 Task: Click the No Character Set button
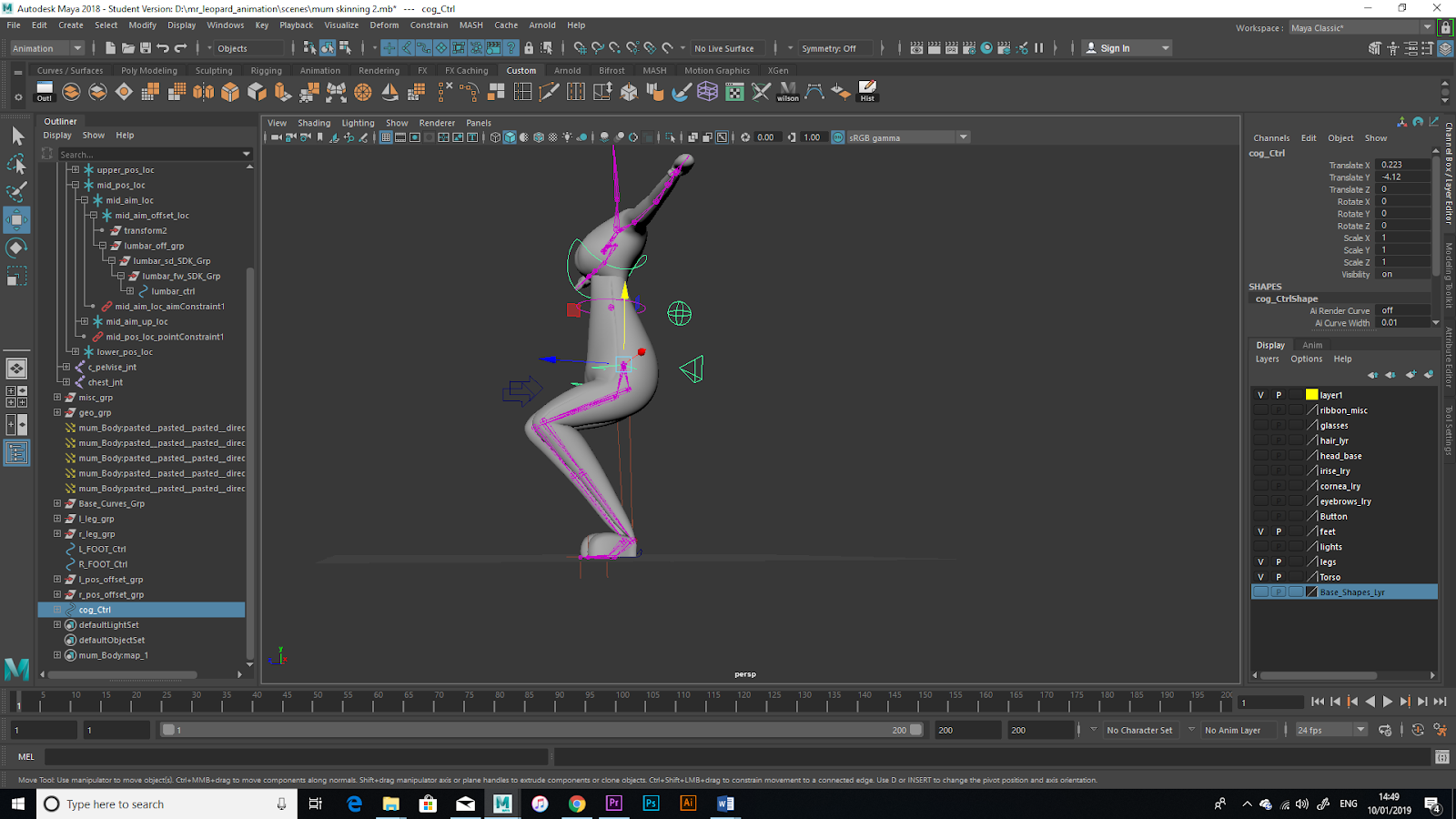coord(1138,730)
